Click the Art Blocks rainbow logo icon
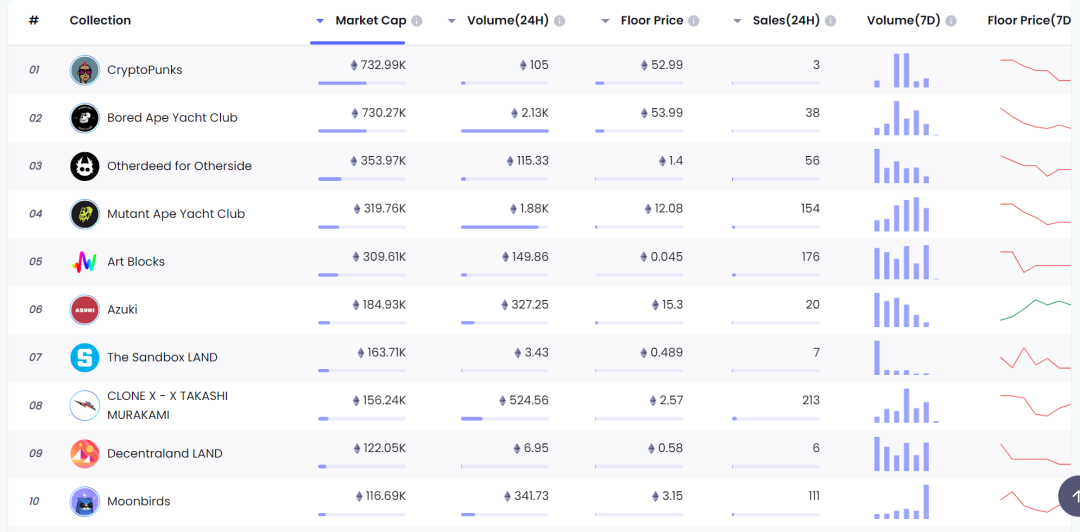Screen dimensions: 1080x532 pos(85,262)
